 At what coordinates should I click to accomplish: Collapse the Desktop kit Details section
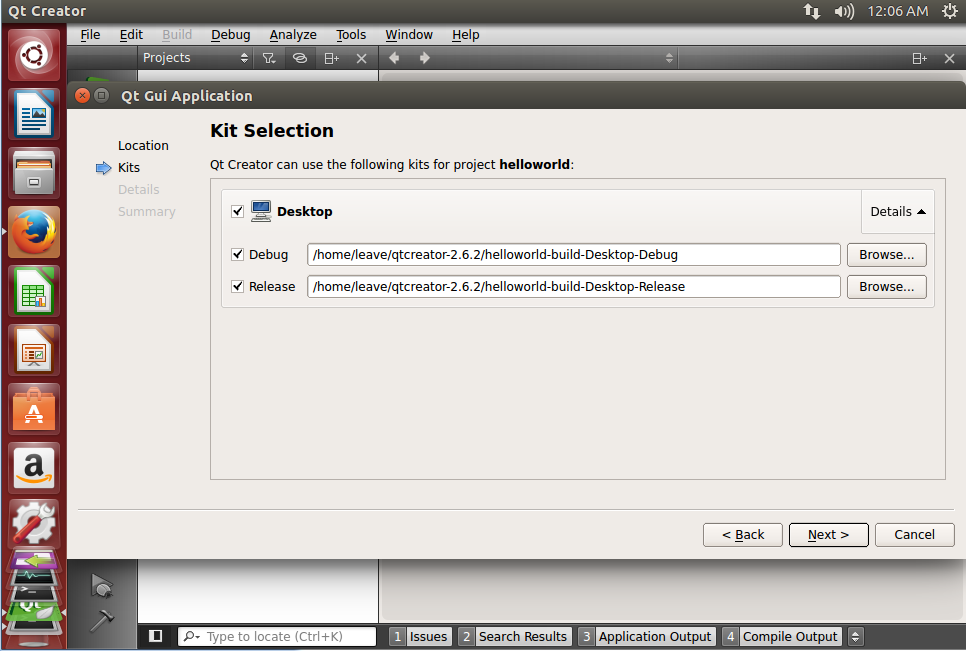point(898,211)
